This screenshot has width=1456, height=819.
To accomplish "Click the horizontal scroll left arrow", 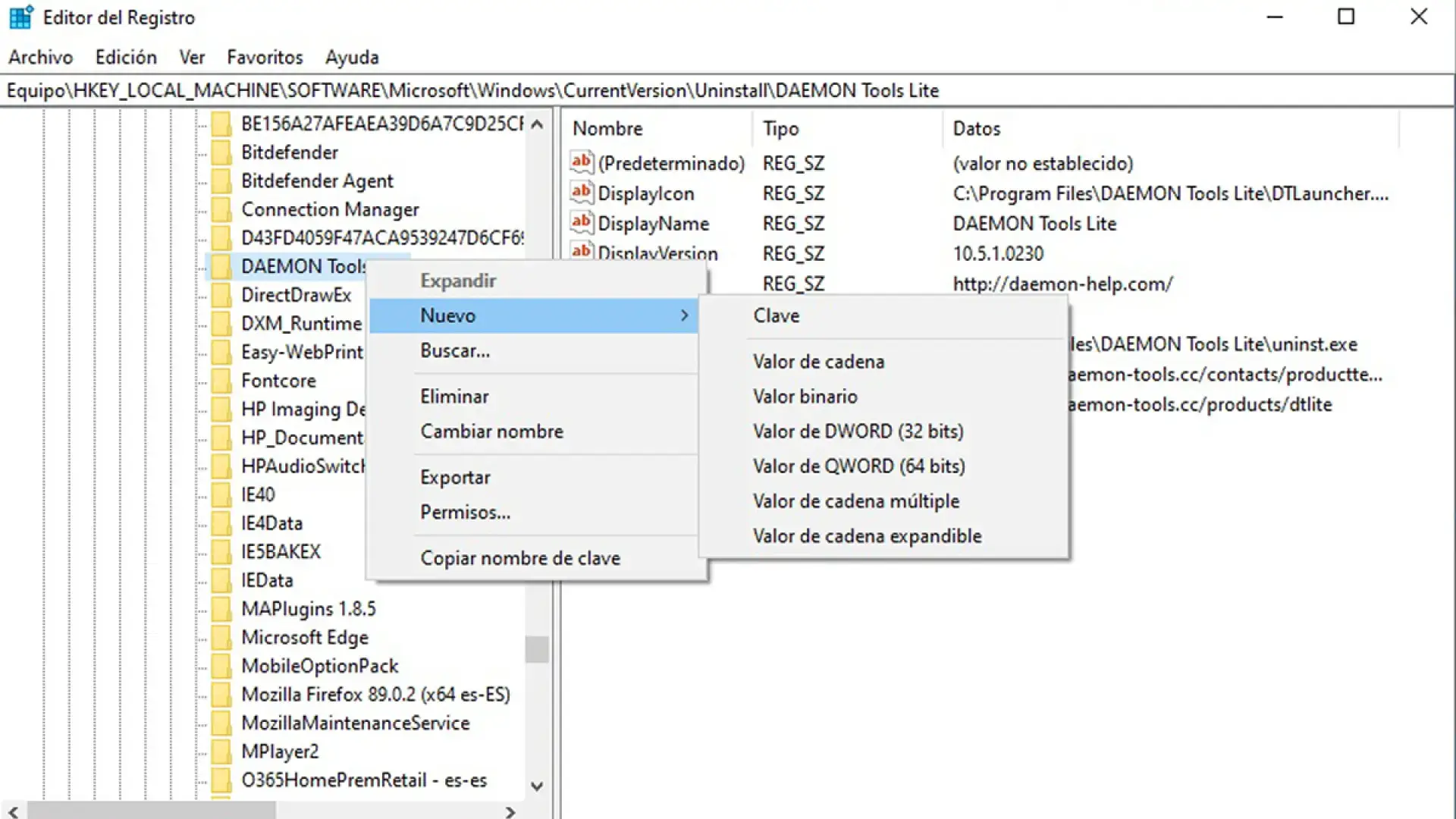I will tap(11, 812).
